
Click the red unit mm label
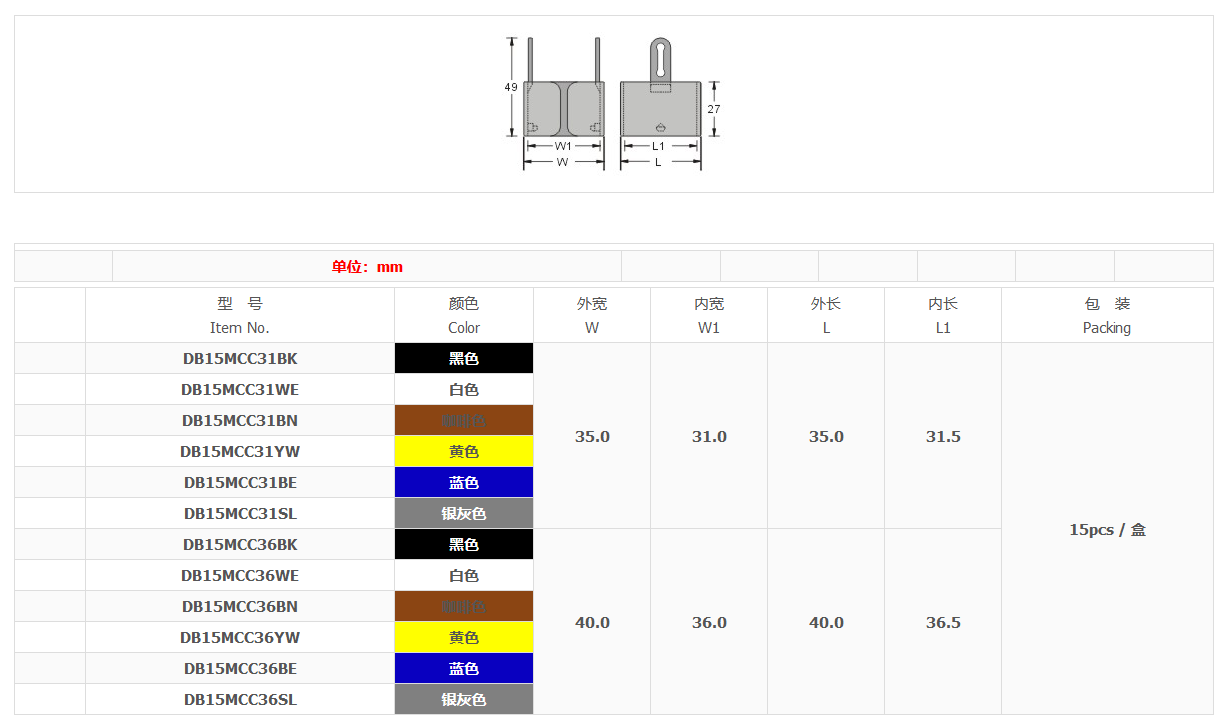coord(367,266)
